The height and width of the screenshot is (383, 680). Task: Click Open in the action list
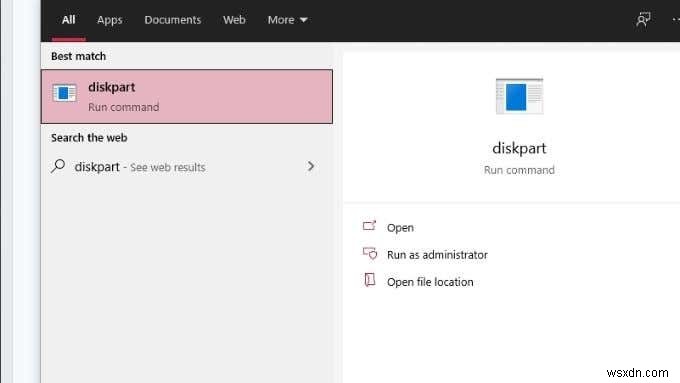coord(400,228)
